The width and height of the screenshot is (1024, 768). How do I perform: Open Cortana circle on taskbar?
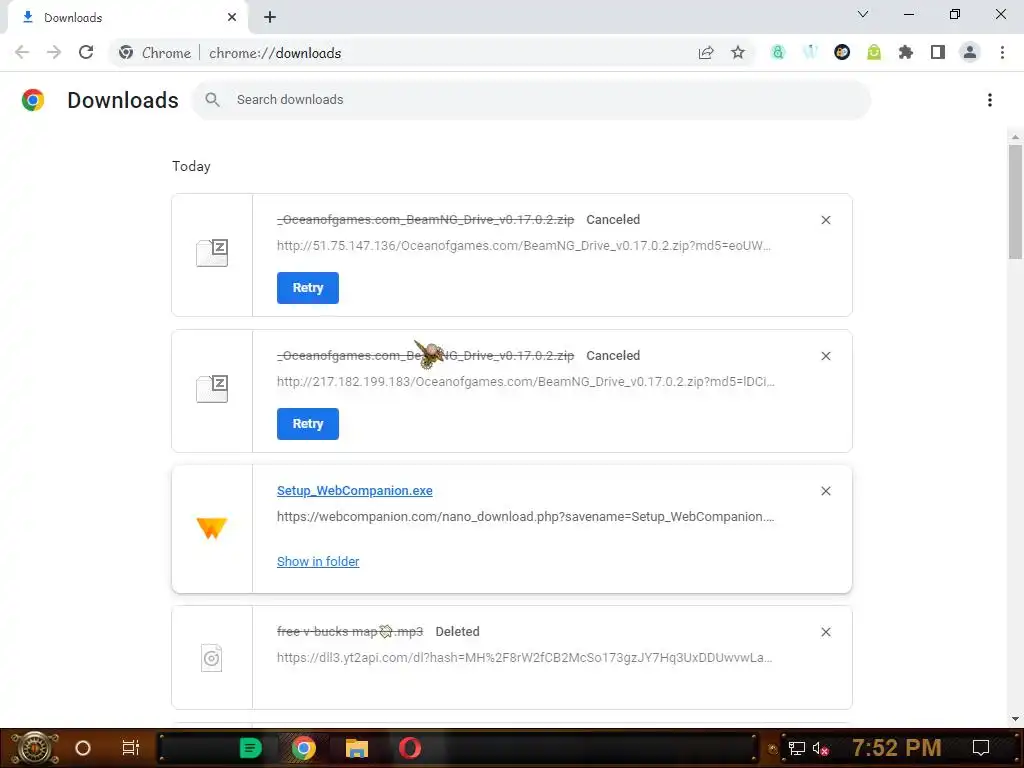tap(83, 748)
